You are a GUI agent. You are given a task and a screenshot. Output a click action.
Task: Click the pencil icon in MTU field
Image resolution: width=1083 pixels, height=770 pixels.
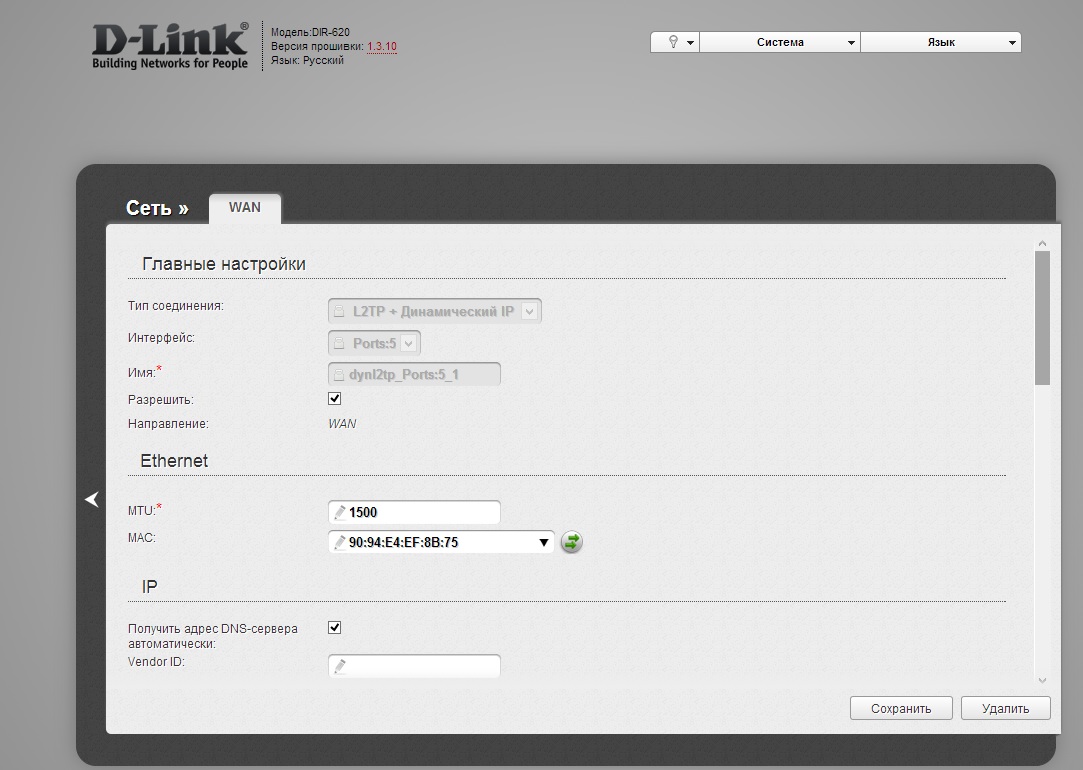340,512
